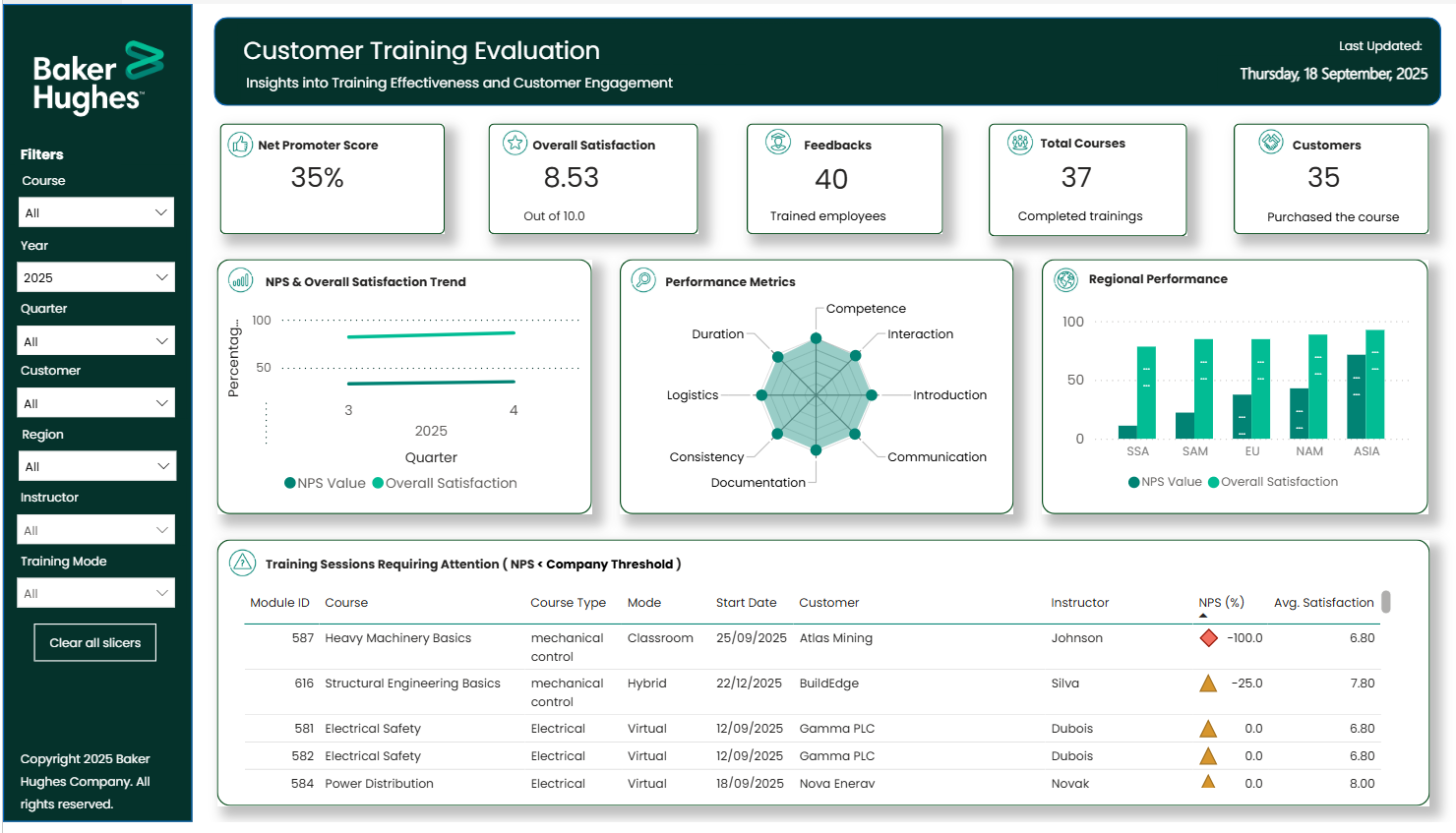Image resolution: width=1456 pixels, height=833 pixels.
Task: Click the Baker Hughes logo
Action: (x=98, y=77)
